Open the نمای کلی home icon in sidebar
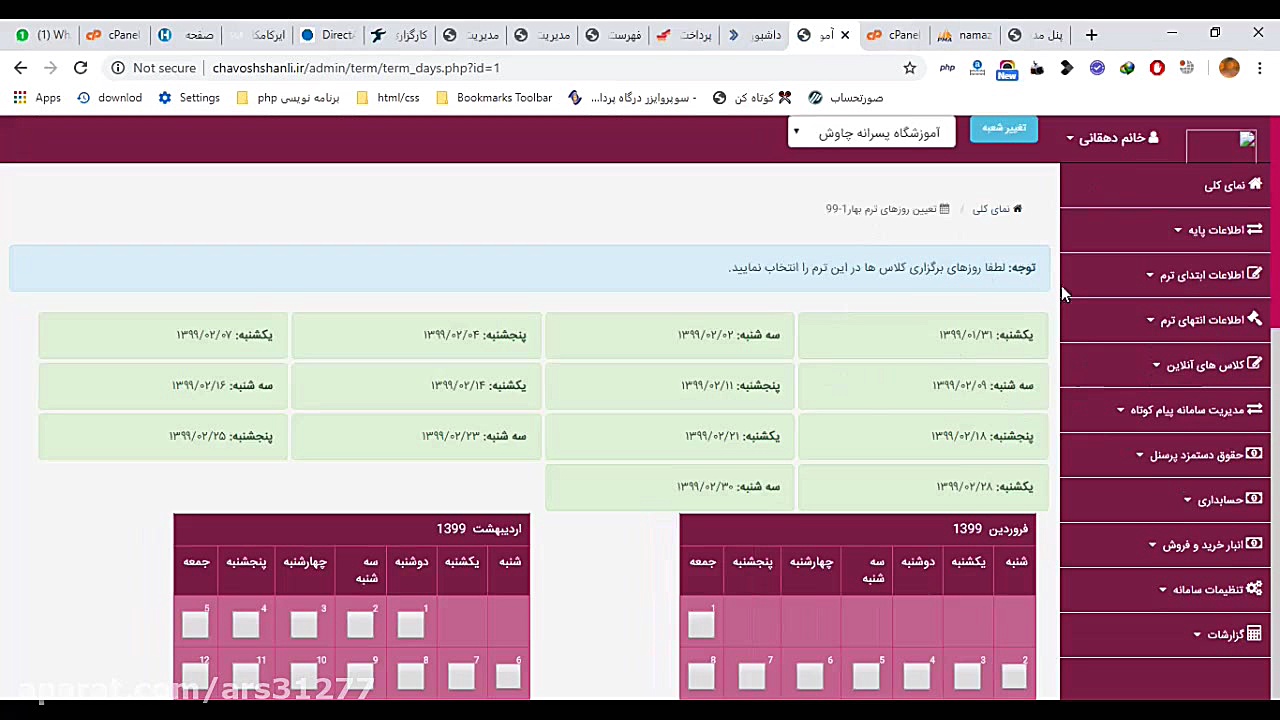Image resolution: width=1280 pixels, height=720 pixels. 1255,184
